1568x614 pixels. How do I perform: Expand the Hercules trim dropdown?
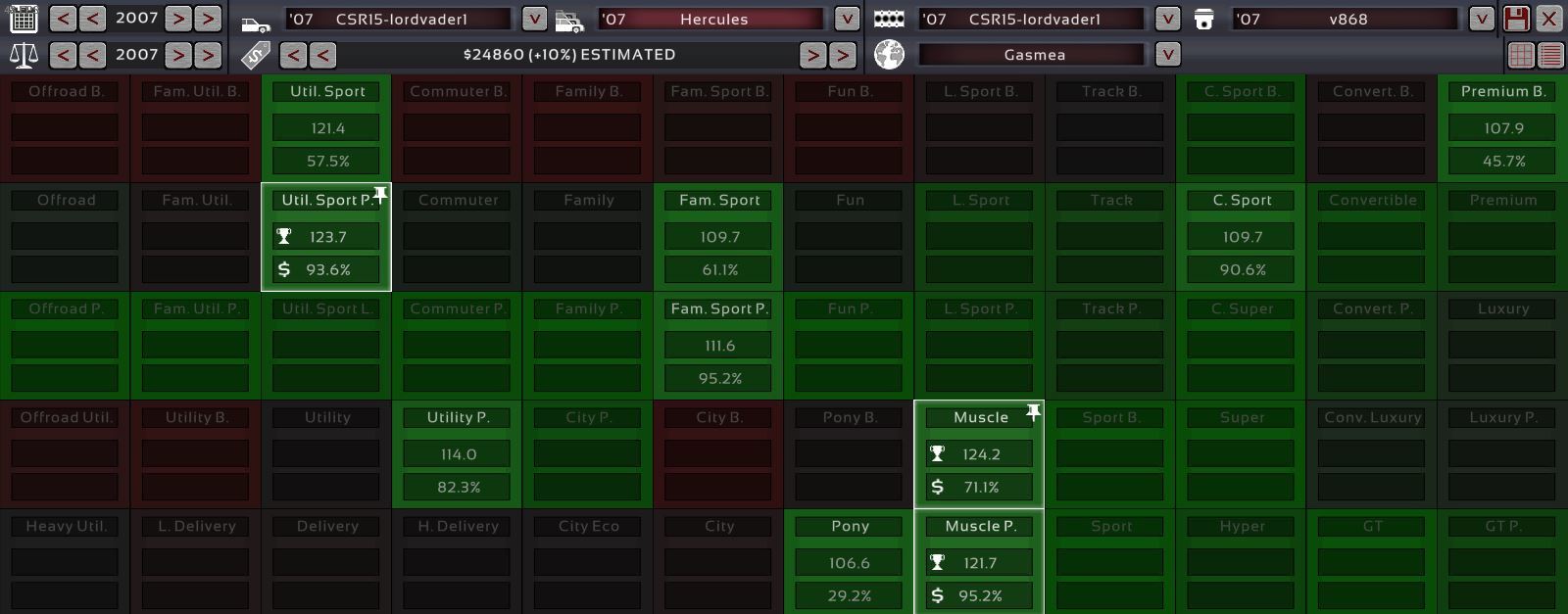[847, 19]
